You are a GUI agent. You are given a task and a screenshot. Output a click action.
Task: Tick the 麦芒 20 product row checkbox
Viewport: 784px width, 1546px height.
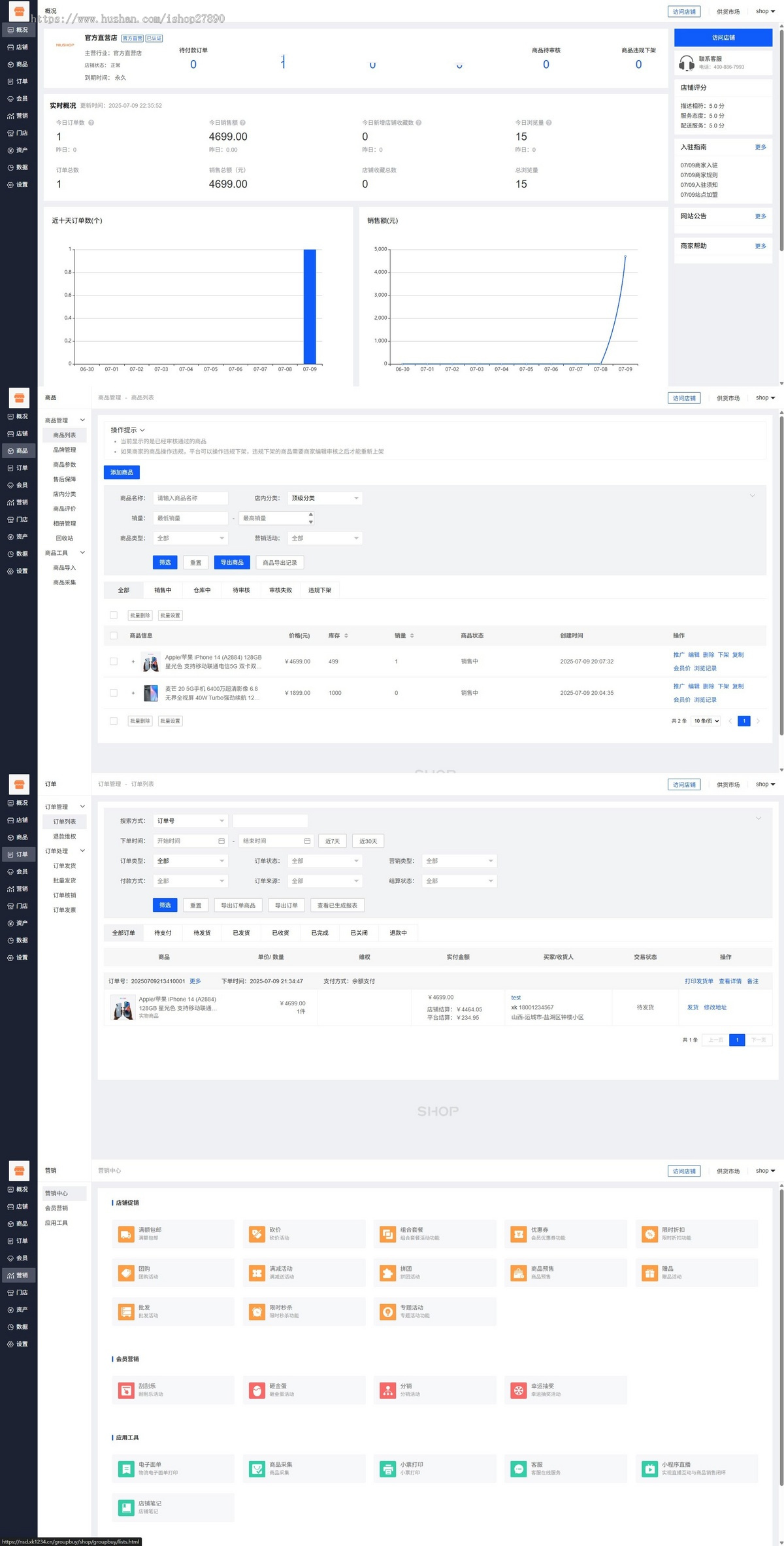(x=114, y=693)
